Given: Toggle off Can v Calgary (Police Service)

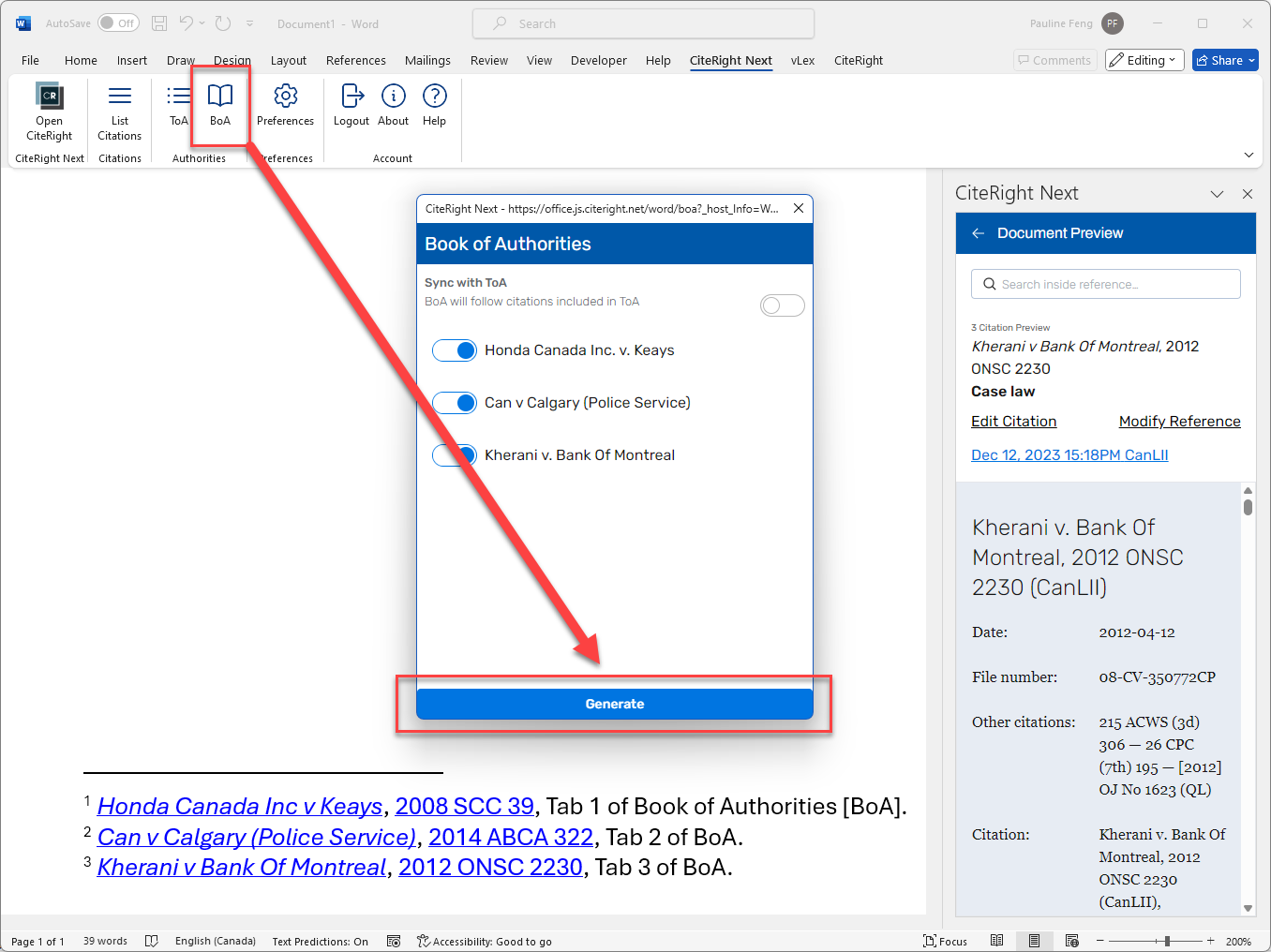Looking at the screenshot, I should tap(455, 403).
